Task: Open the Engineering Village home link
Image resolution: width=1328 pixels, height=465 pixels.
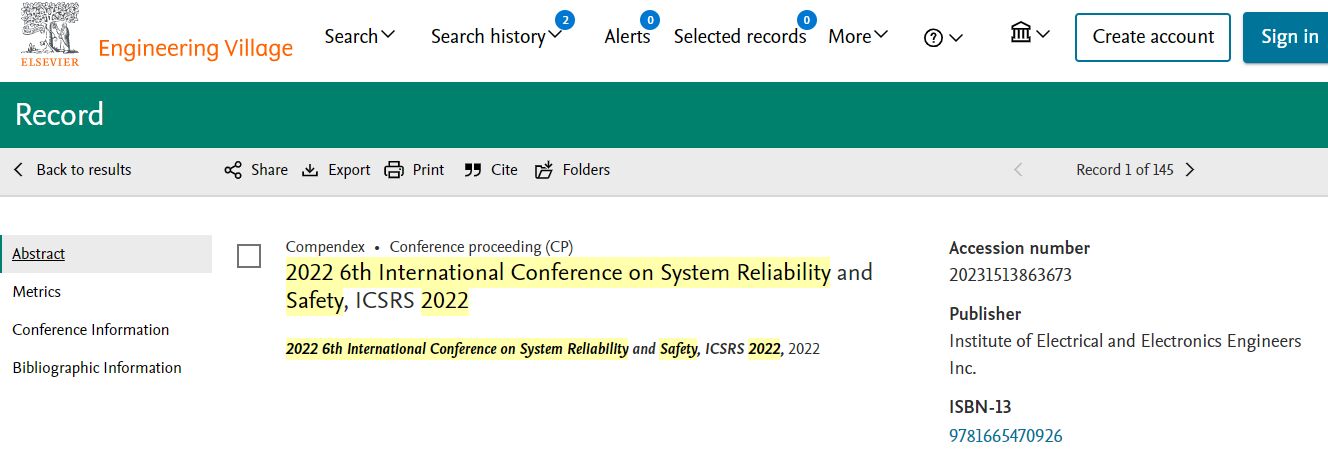Action: point(195,48)
